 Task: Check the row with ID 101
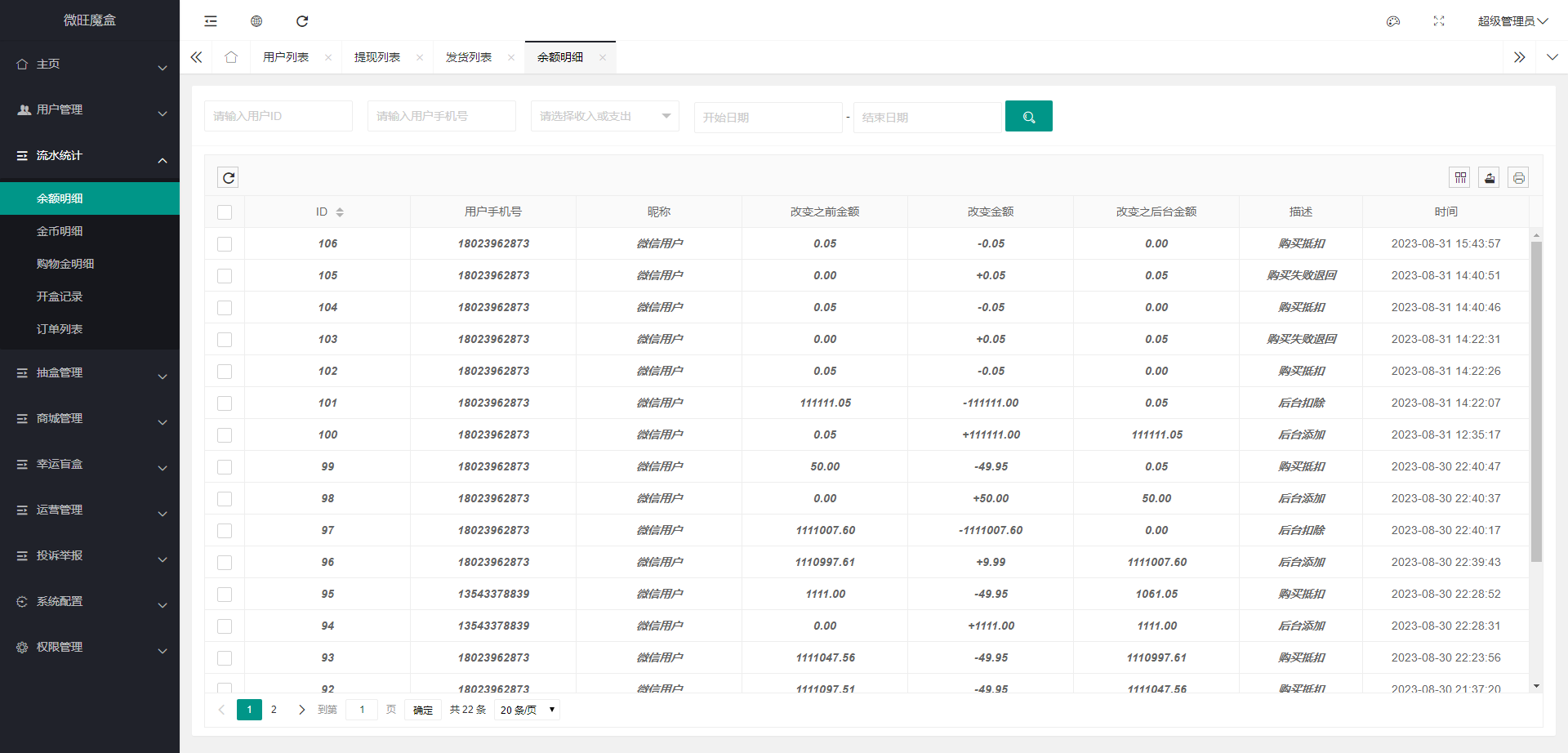(x=225, y=403)
